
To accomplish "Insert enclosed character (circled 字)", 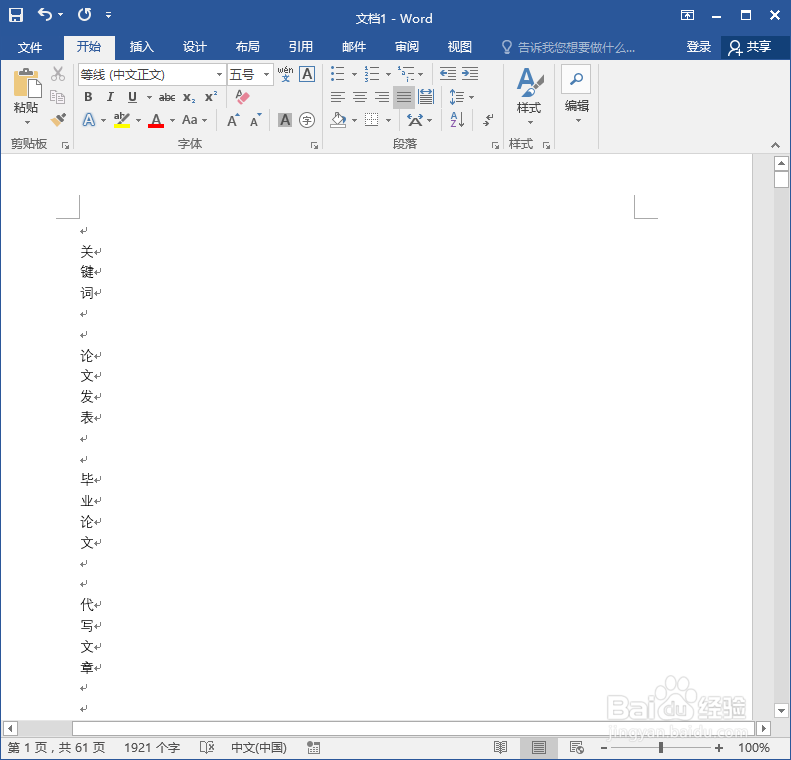I will click(307, 120).
